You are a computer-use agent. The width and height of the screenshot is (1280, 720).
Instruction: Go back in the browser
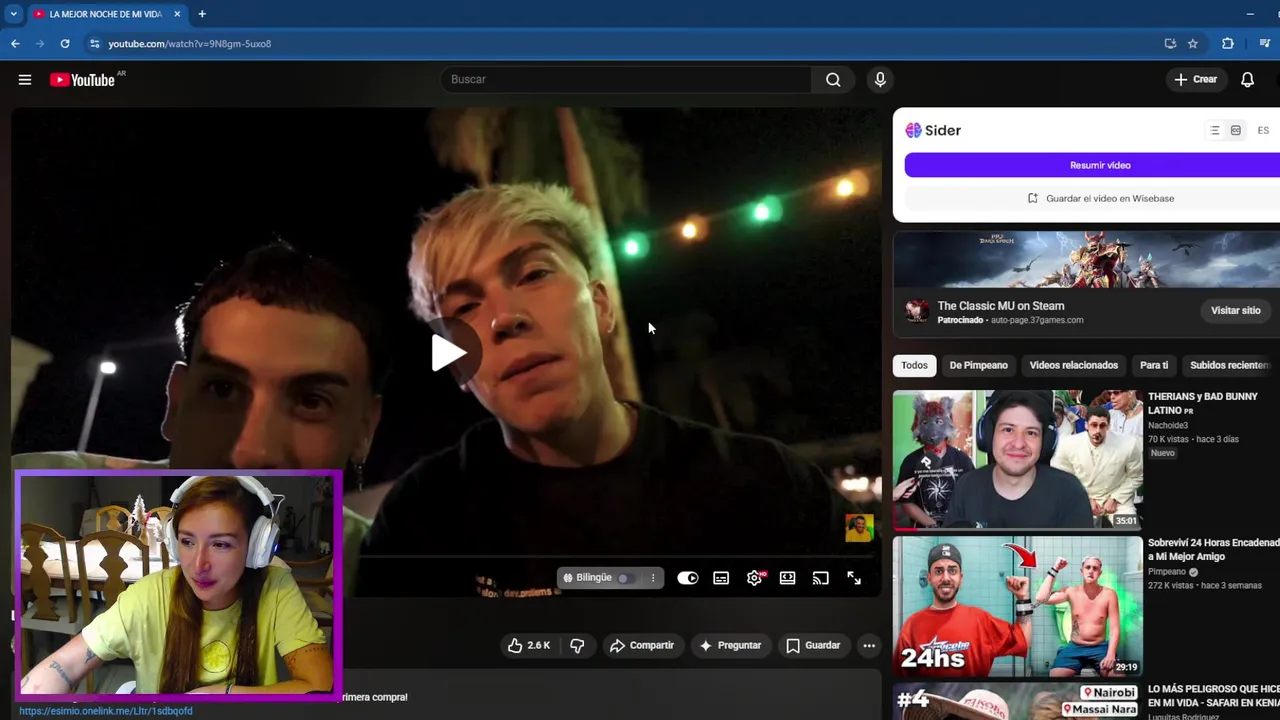click(15, 44)
